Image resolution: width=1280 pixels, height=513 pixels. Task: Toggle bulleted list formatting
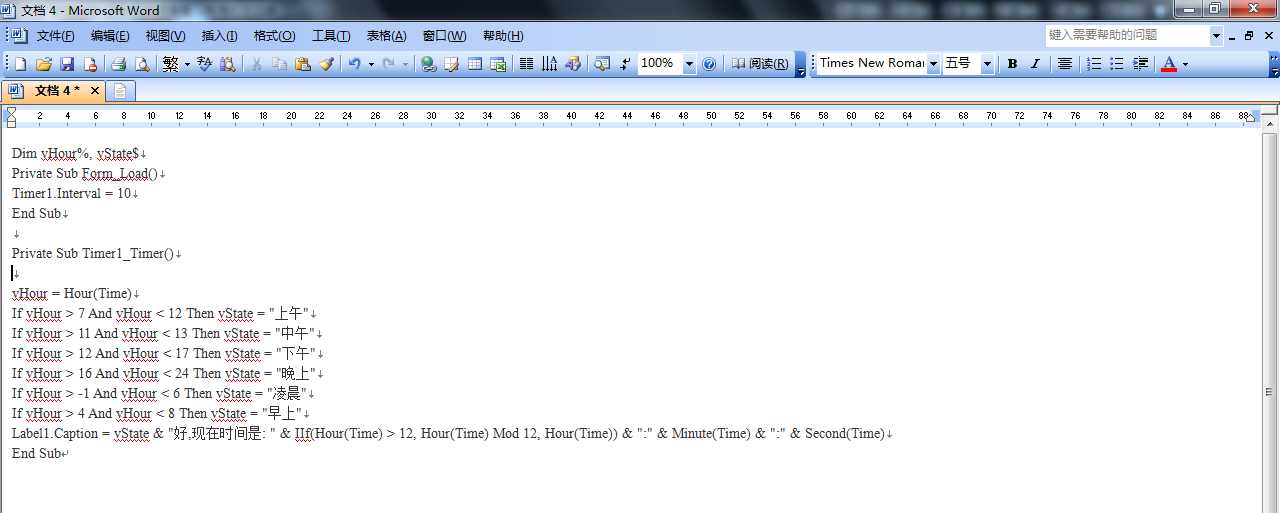[1117, 63]
